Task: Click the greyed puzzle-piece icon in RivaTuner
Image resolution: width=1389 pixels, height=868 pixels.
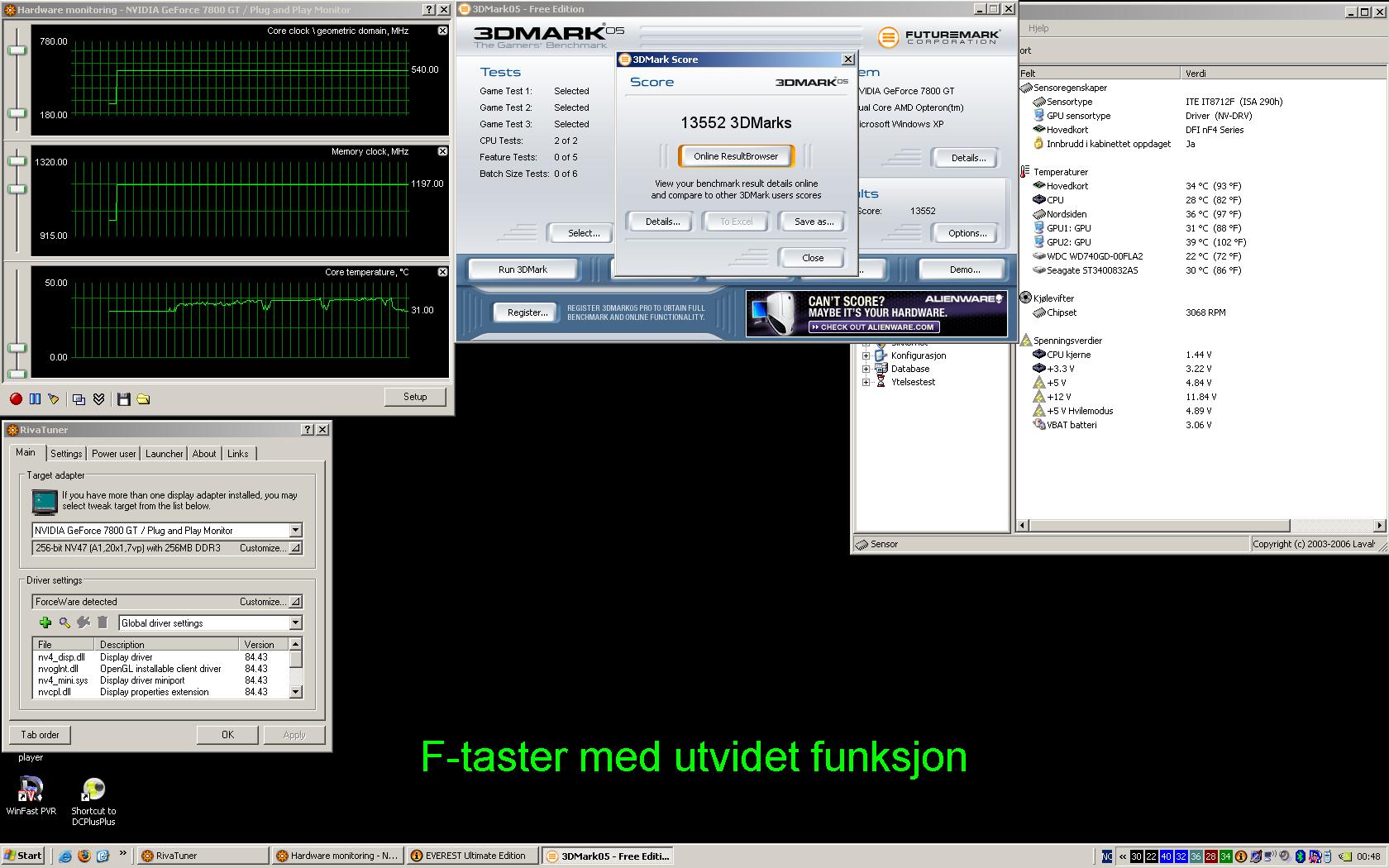Action: tap(84, 622)
